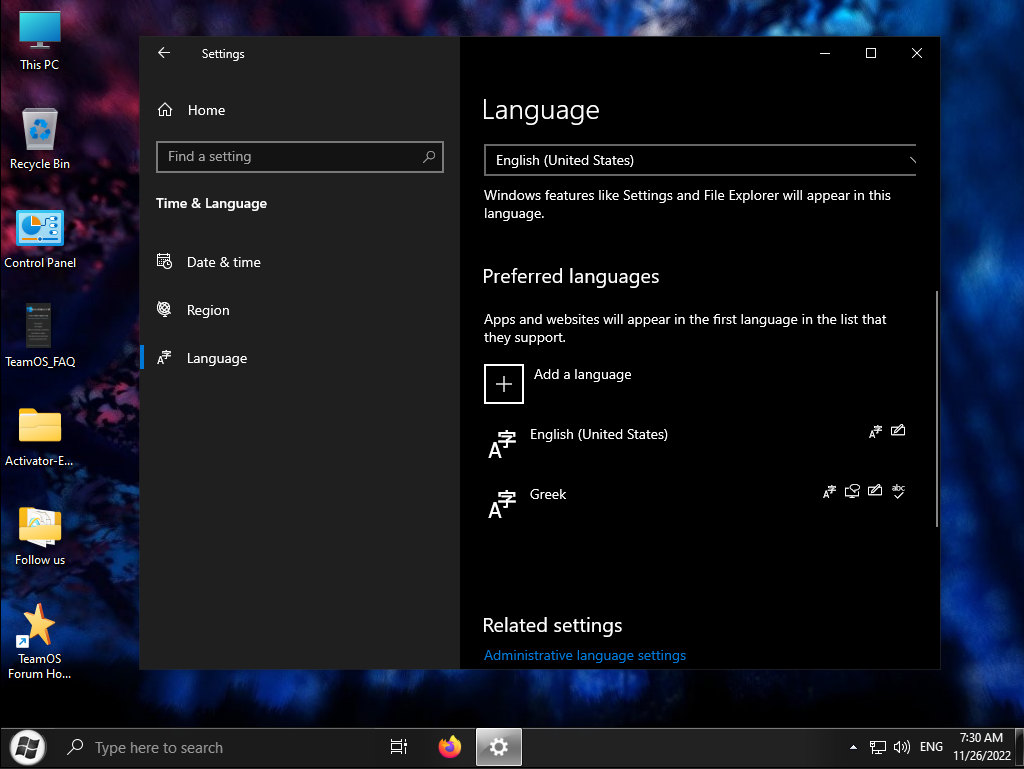Click the search magnifier in Find a setting

(x=429, y=157)
